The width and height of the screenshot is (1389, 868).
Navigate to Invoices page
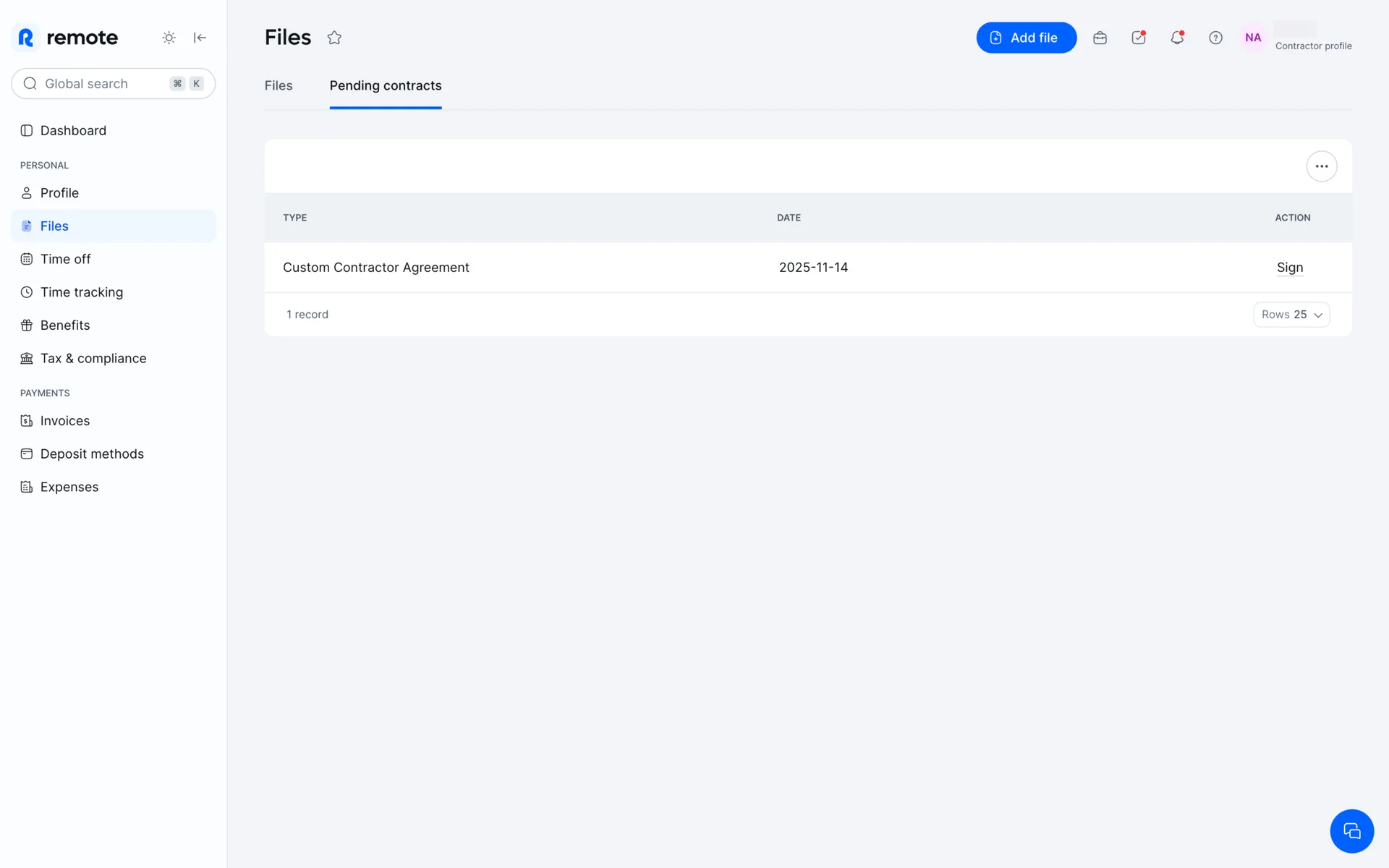(x=64, y=421)
